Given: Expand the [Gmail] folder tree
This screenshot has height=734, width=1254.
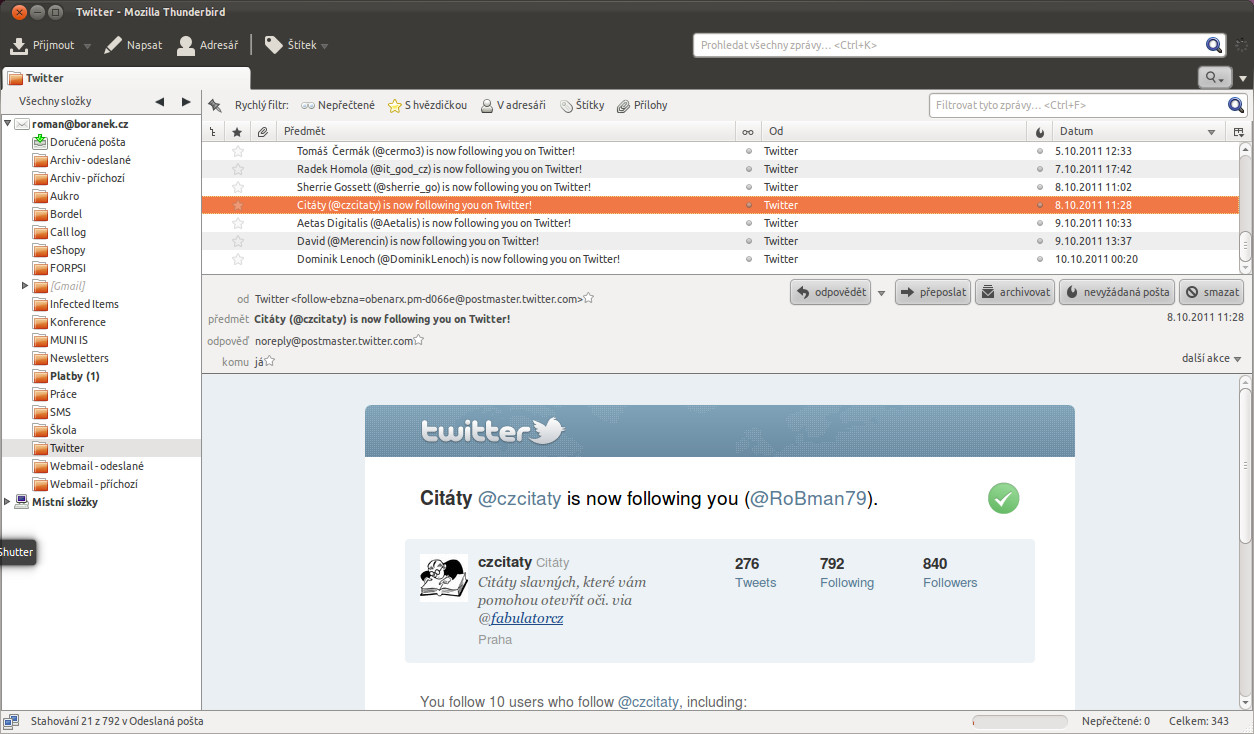Looking at the screenshot, I should coord(25,286).
